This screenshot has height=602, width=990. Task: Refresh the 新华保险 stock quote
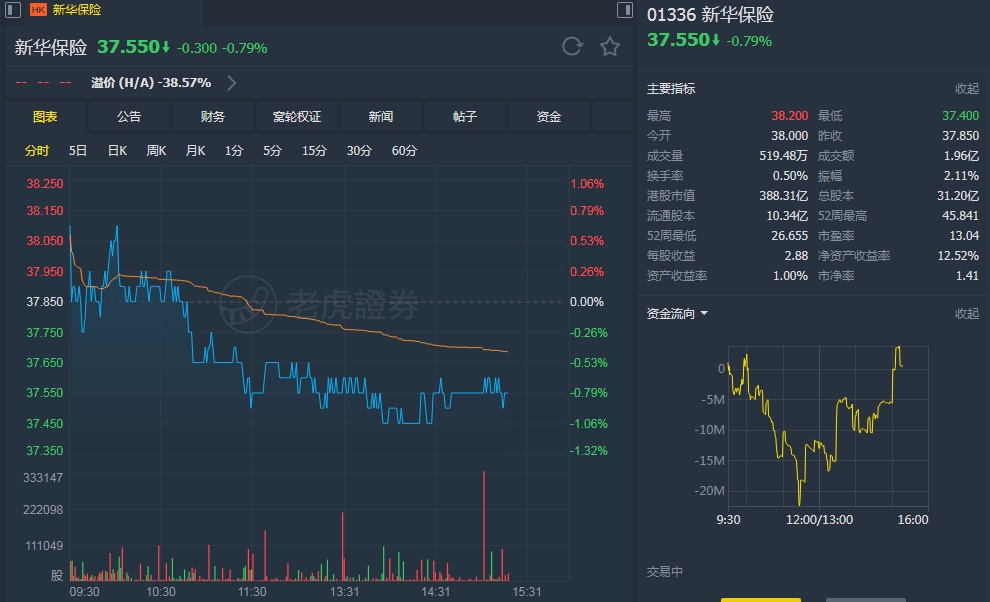(572, 46)
